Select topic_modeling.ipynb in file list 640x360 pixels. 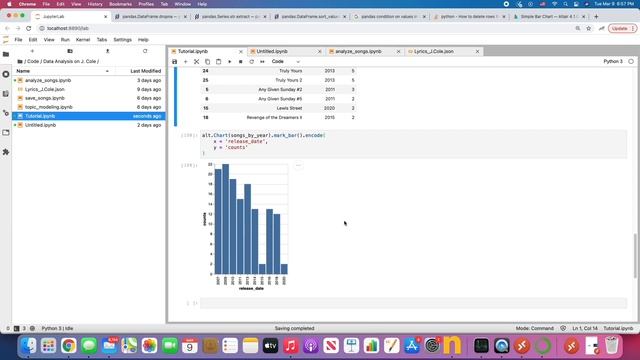(89, 107)
